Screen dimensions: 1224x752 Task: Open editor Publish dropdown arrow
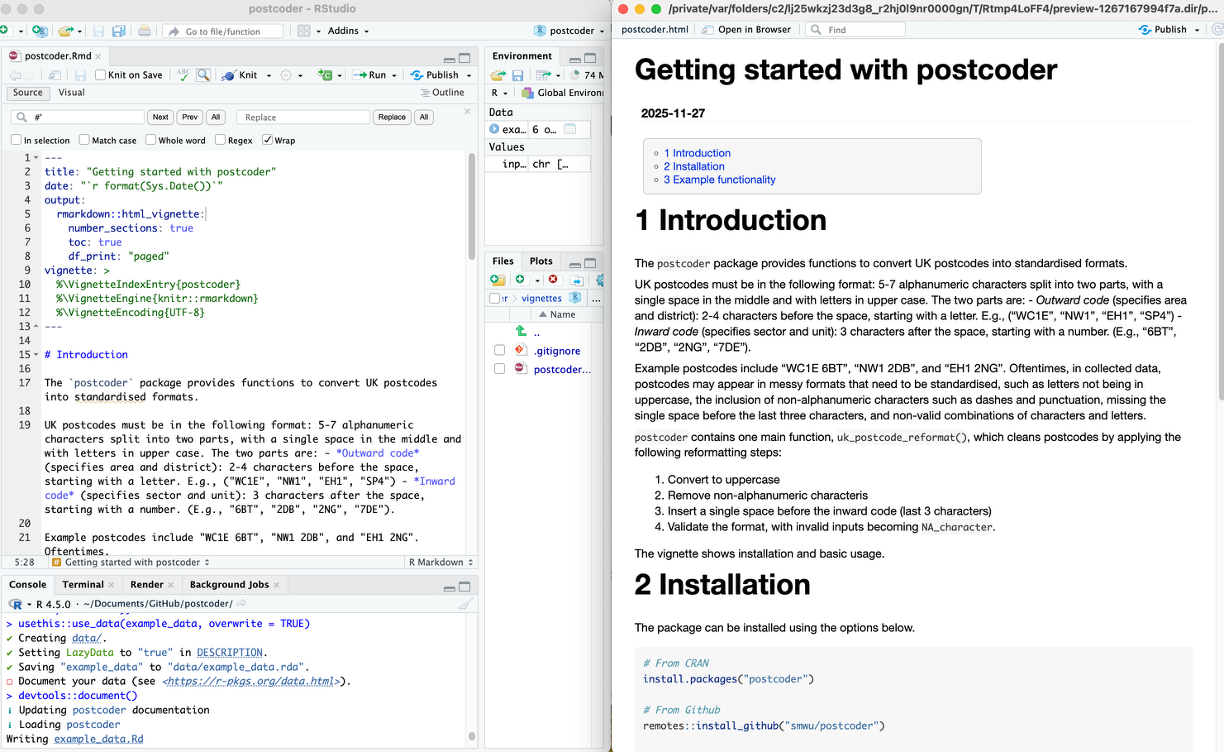pos(468,75)
